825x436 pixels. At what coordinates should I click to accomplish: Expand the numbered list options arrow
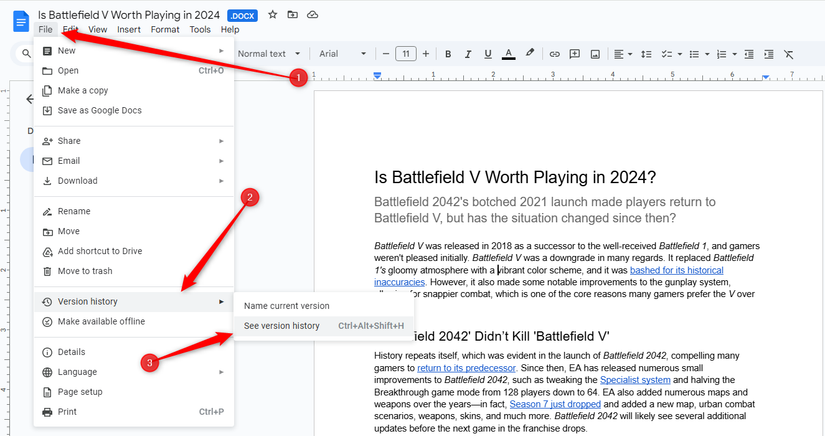(735, 54)
